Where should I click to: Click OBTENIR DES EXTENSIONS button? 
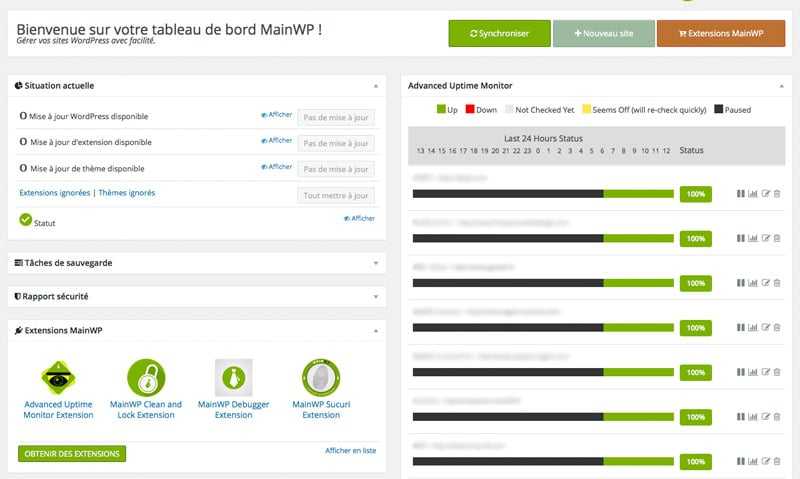(x=72, y=453)
